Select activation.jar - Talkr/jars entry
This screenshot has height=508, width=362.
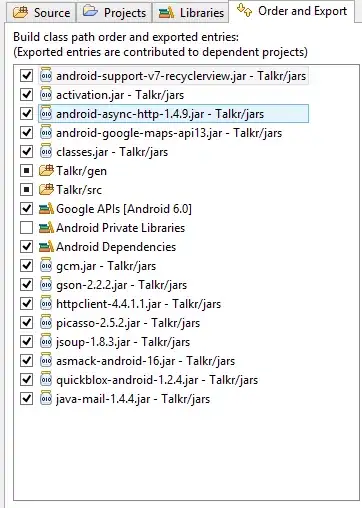click(120, 95)
